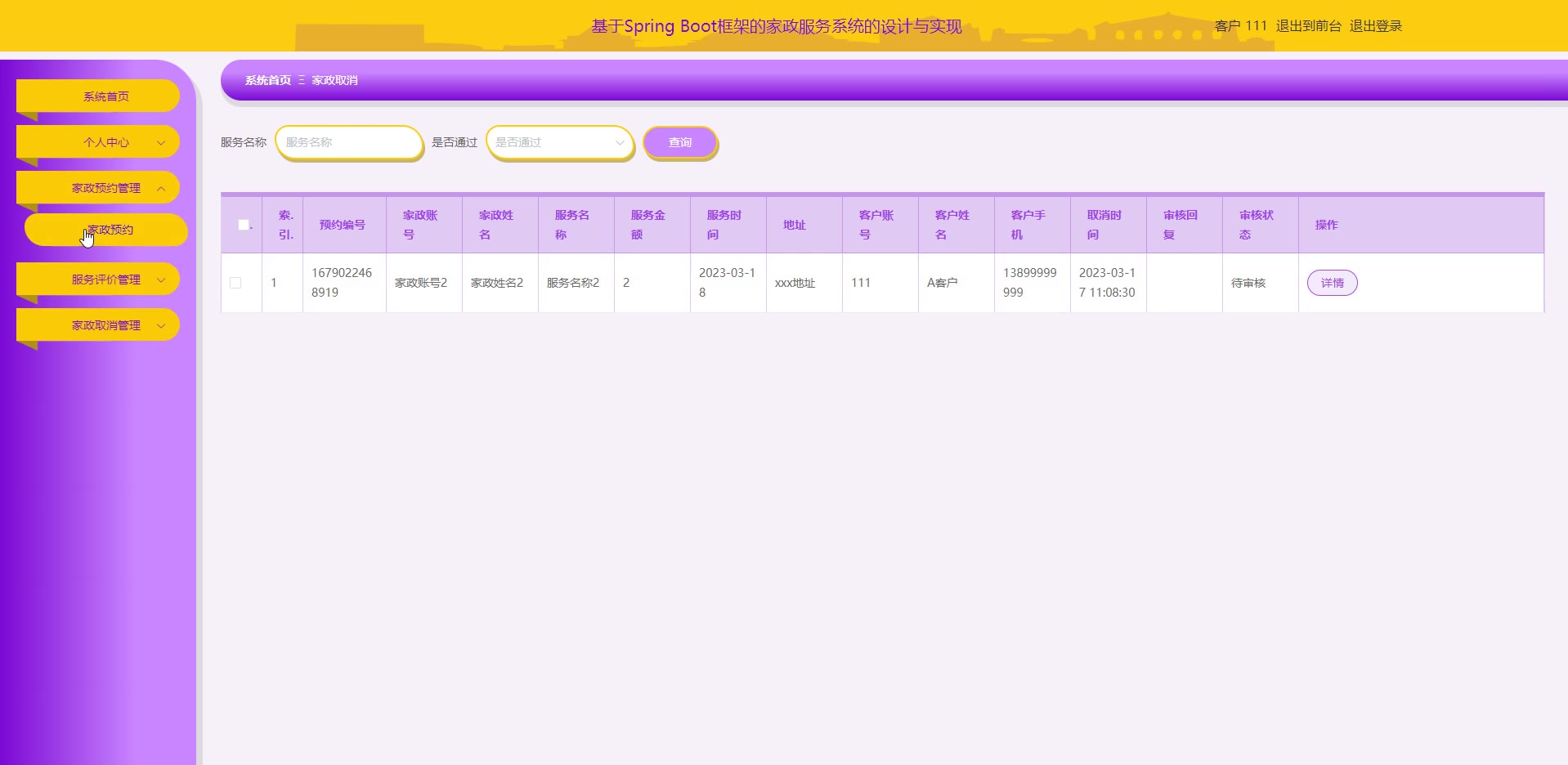Click the 2023-03-18 service time cell
Viewport: 1568px width, 765px height.
point(727,283)
